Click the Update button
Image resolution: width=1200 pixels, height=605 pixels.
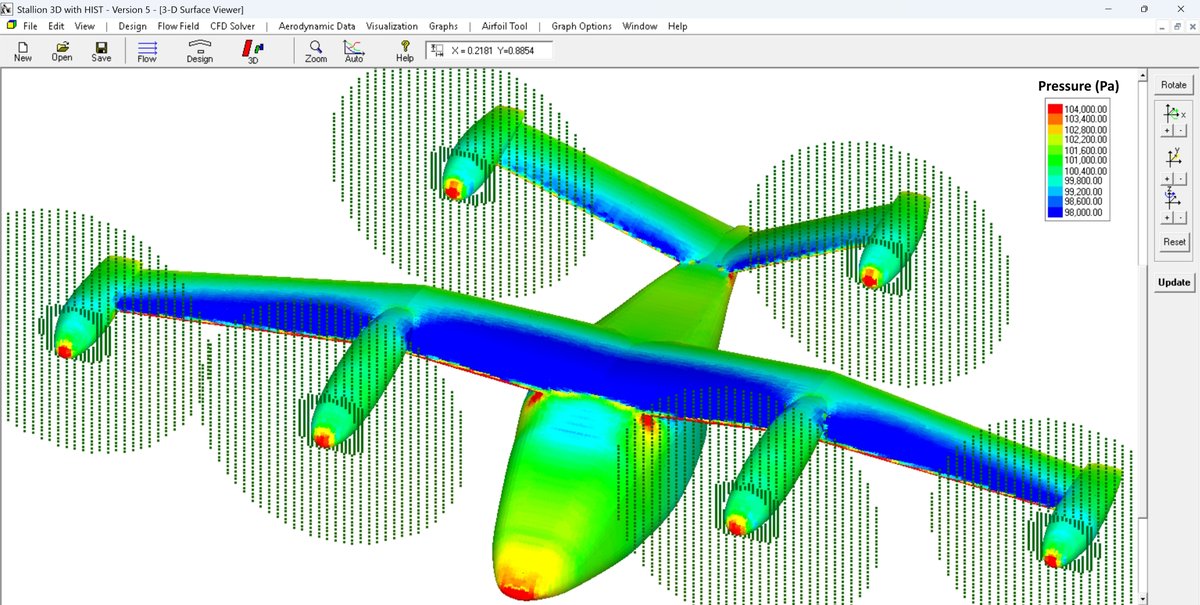point(1174,282)
